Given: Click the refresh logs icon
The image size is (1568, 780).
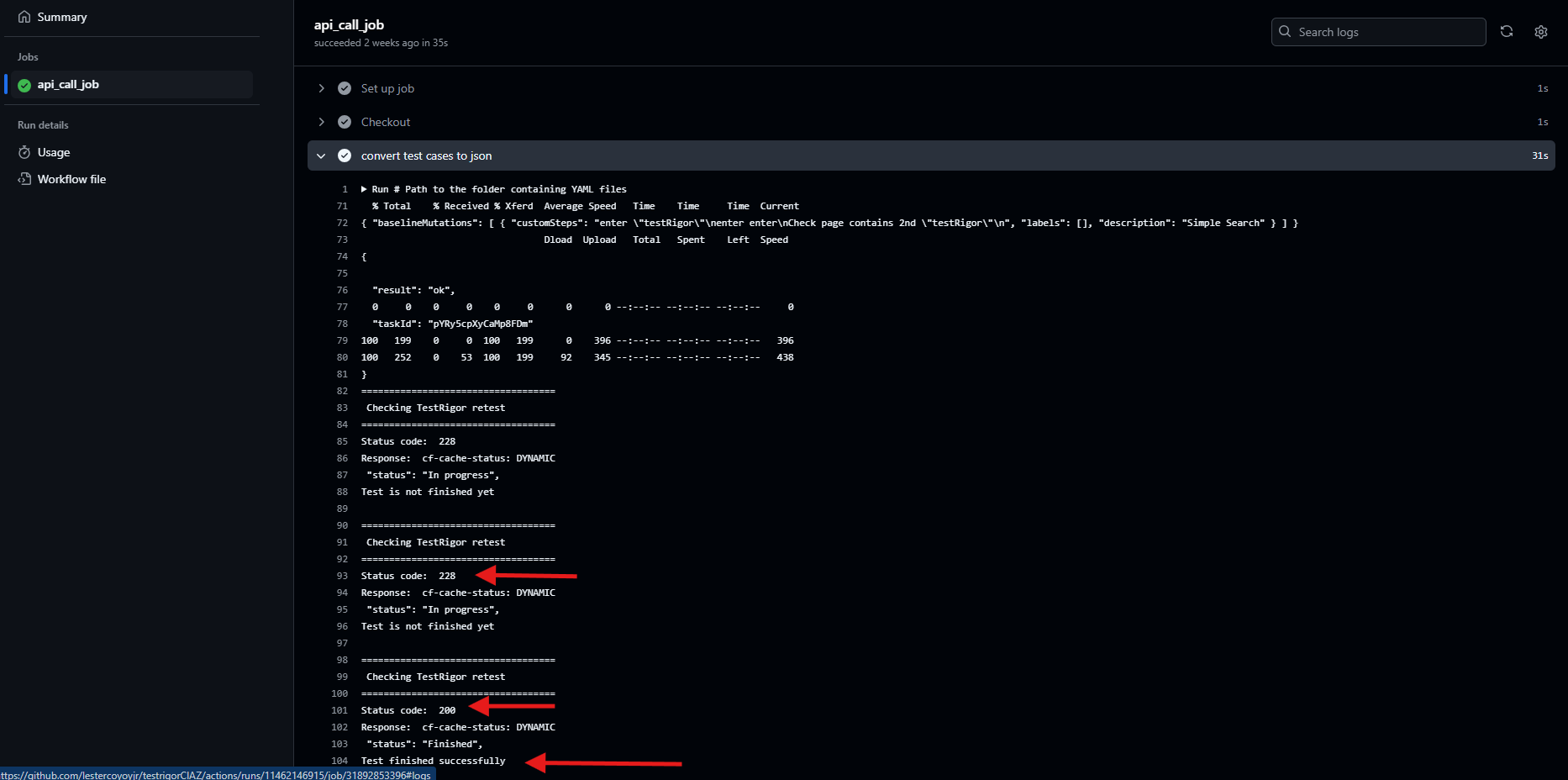Looking at the screenshot, I should pos(1507,31).
